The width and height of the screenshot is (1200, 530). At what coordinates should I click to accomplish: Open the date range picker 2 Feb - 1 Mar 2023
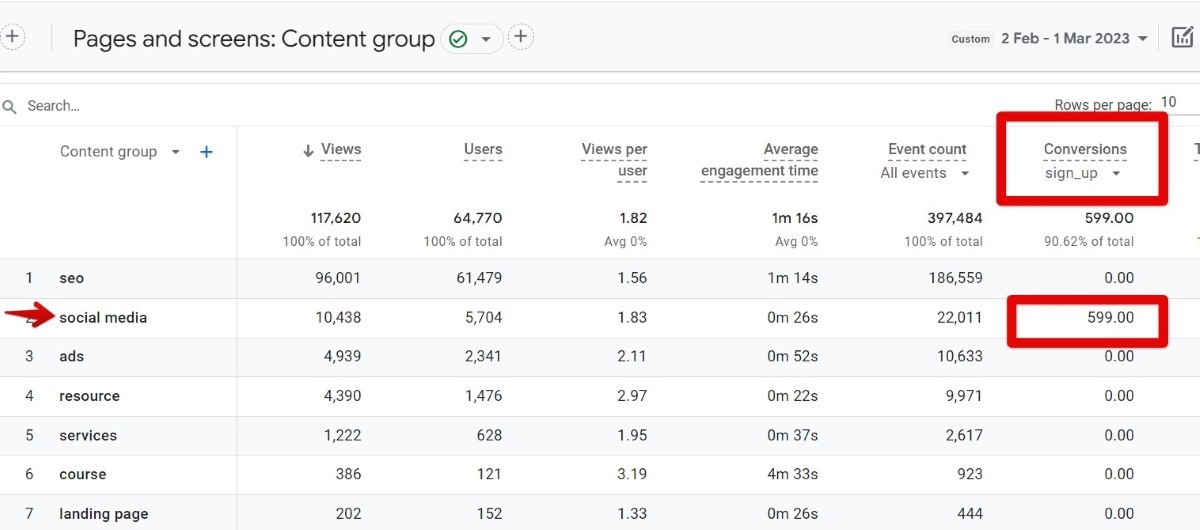click(1074, 38)
